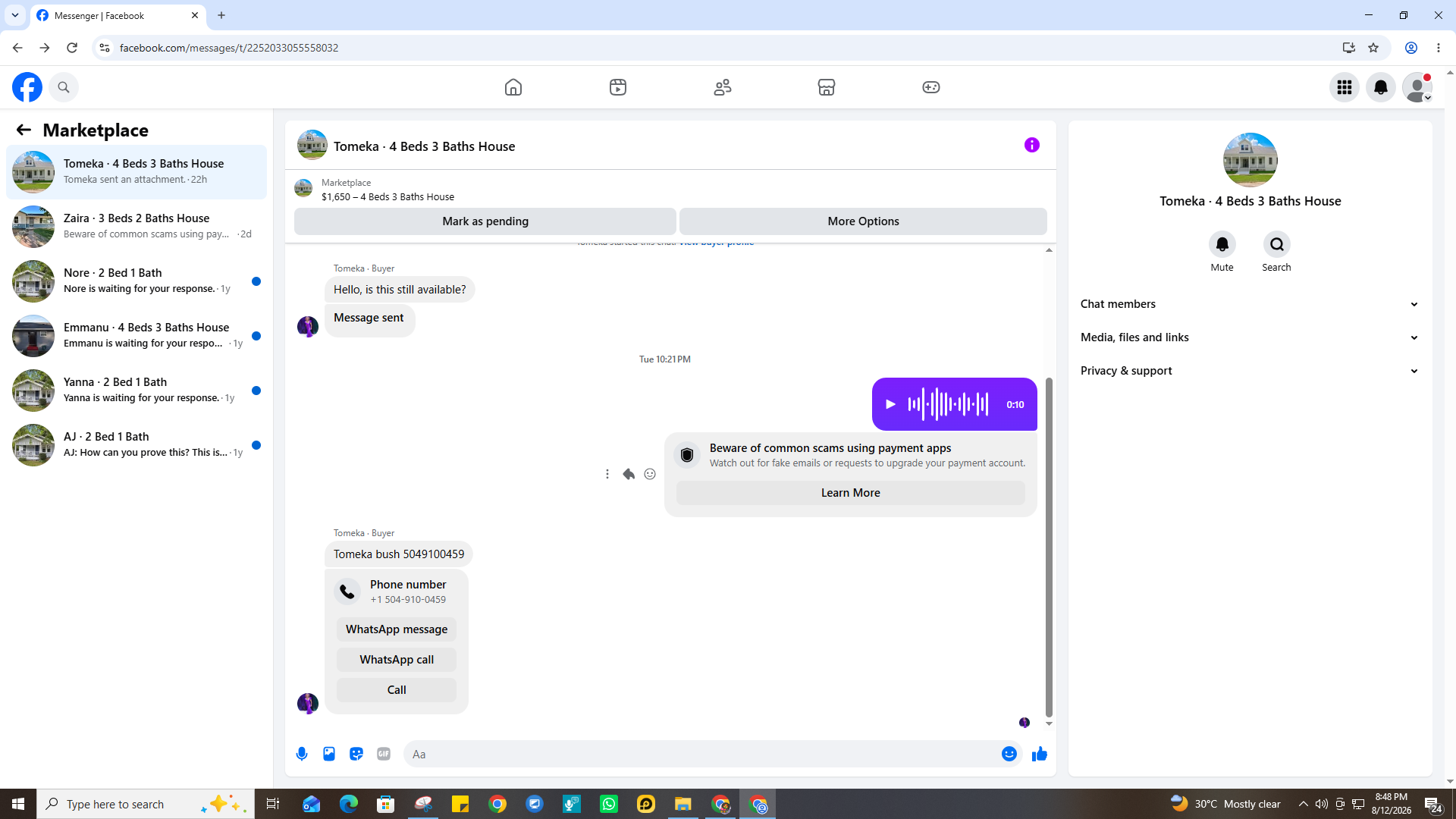Open a new browser tab
The height and width of the screenshot is (819, 1456).
[x=221, y=15]
